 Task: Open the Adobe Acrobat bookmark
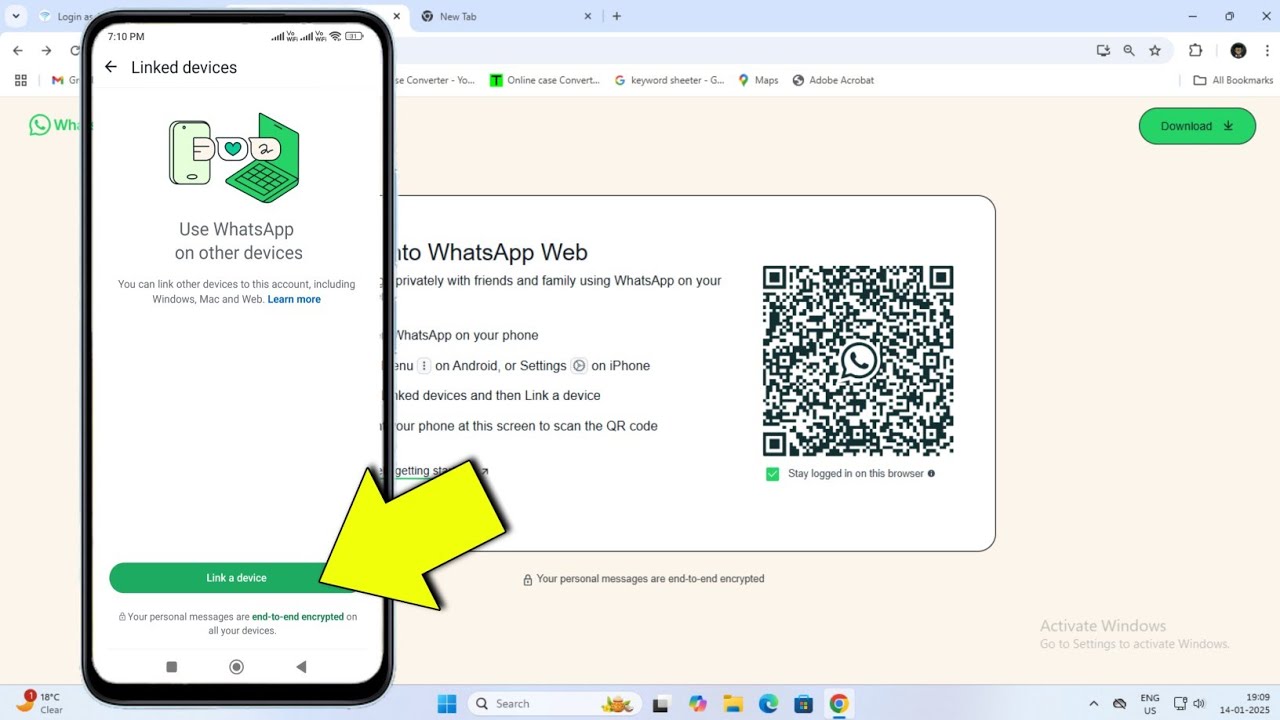click(833, 80)
